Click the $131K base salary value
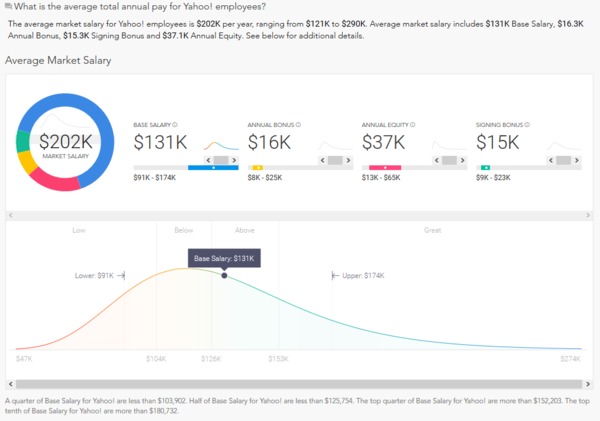 160,142
